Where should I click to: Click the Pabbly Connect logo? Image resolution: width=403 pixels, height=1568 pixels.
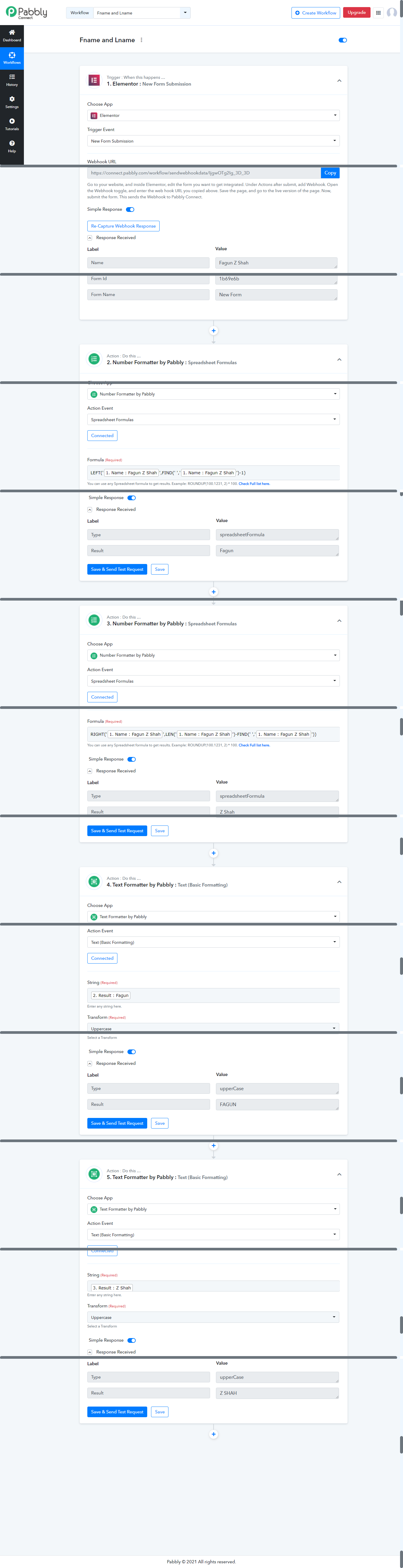(x=26, y=12)
